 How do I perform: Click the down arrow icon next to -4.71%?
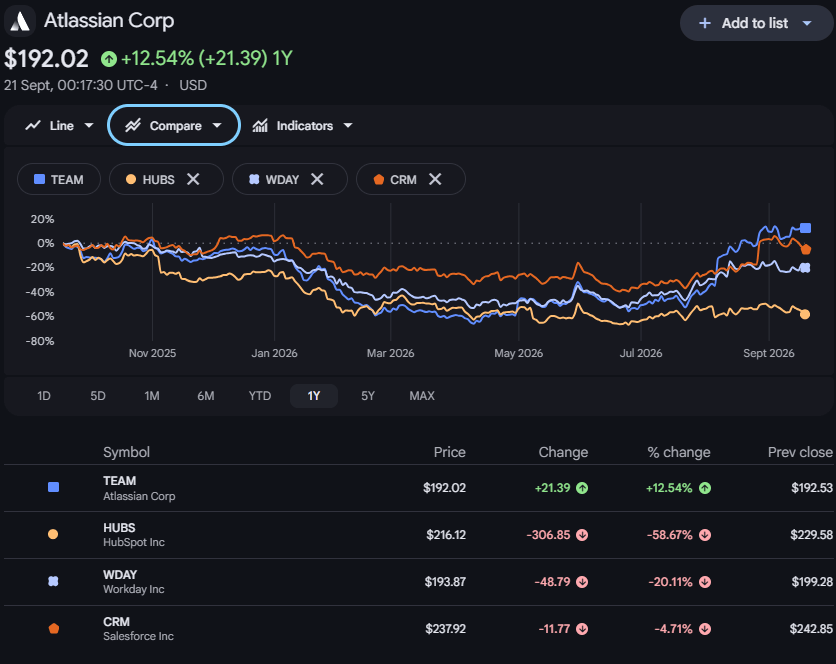(x=705, y=629)
